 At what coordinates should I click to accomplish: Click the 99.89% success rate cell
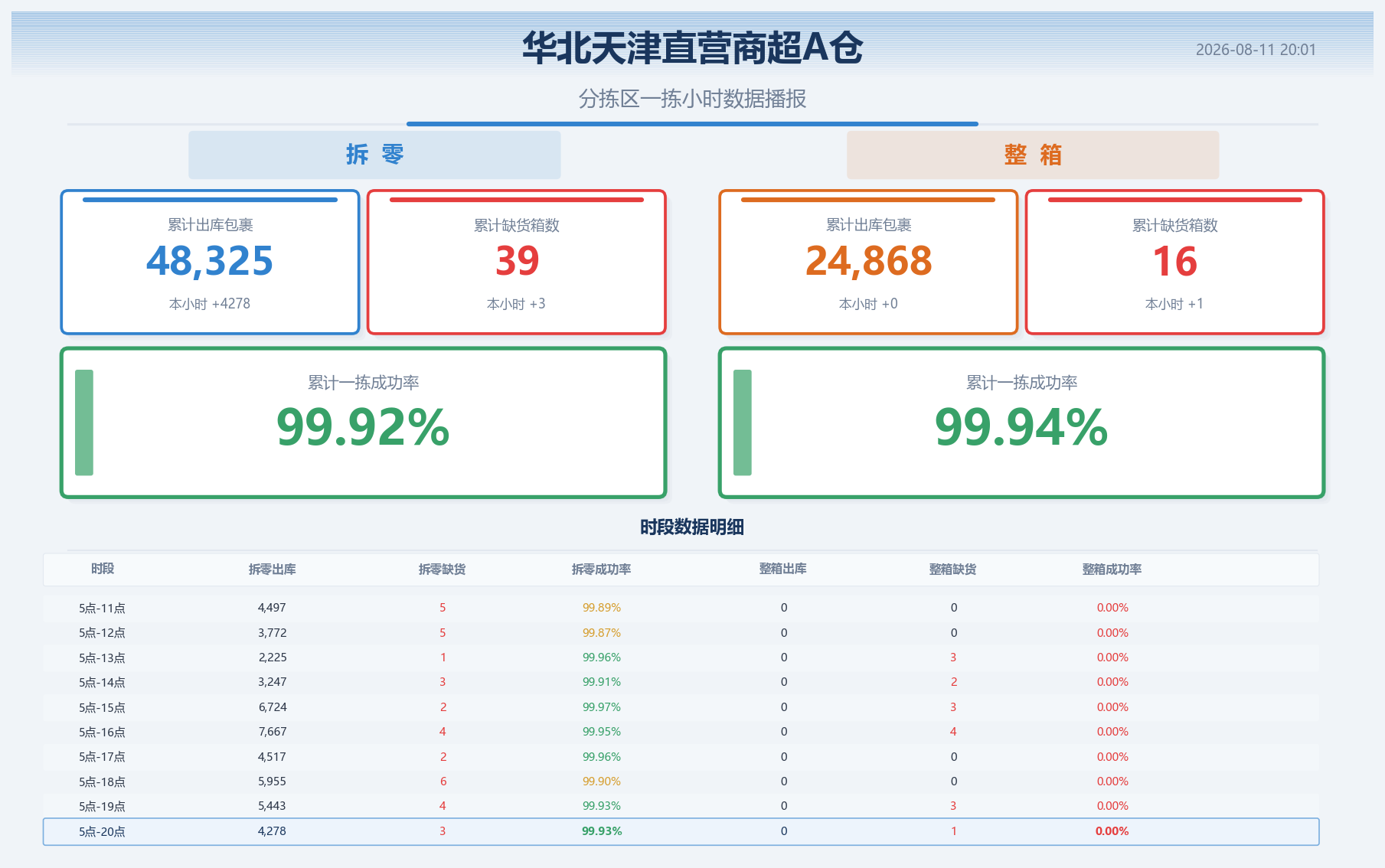click(x=602, y=608)
